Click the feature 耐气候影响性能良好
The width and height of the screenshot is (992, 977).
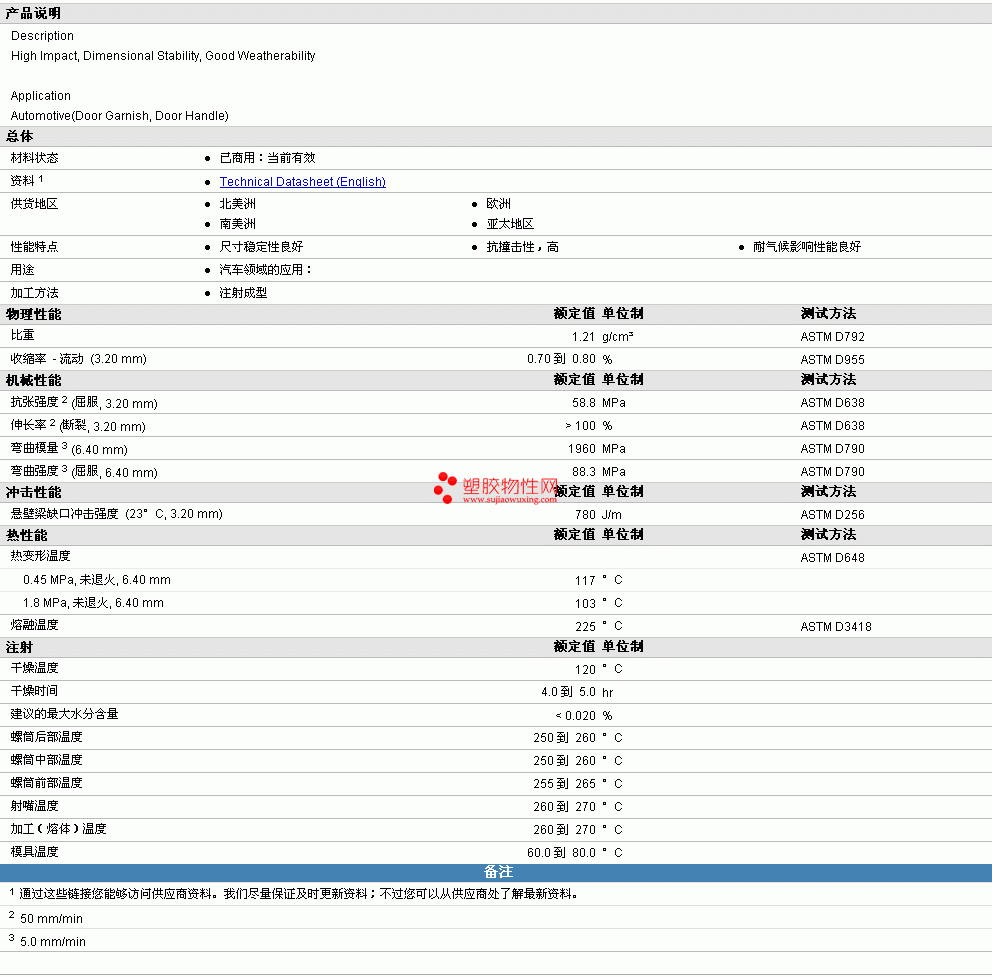point(807,247)
